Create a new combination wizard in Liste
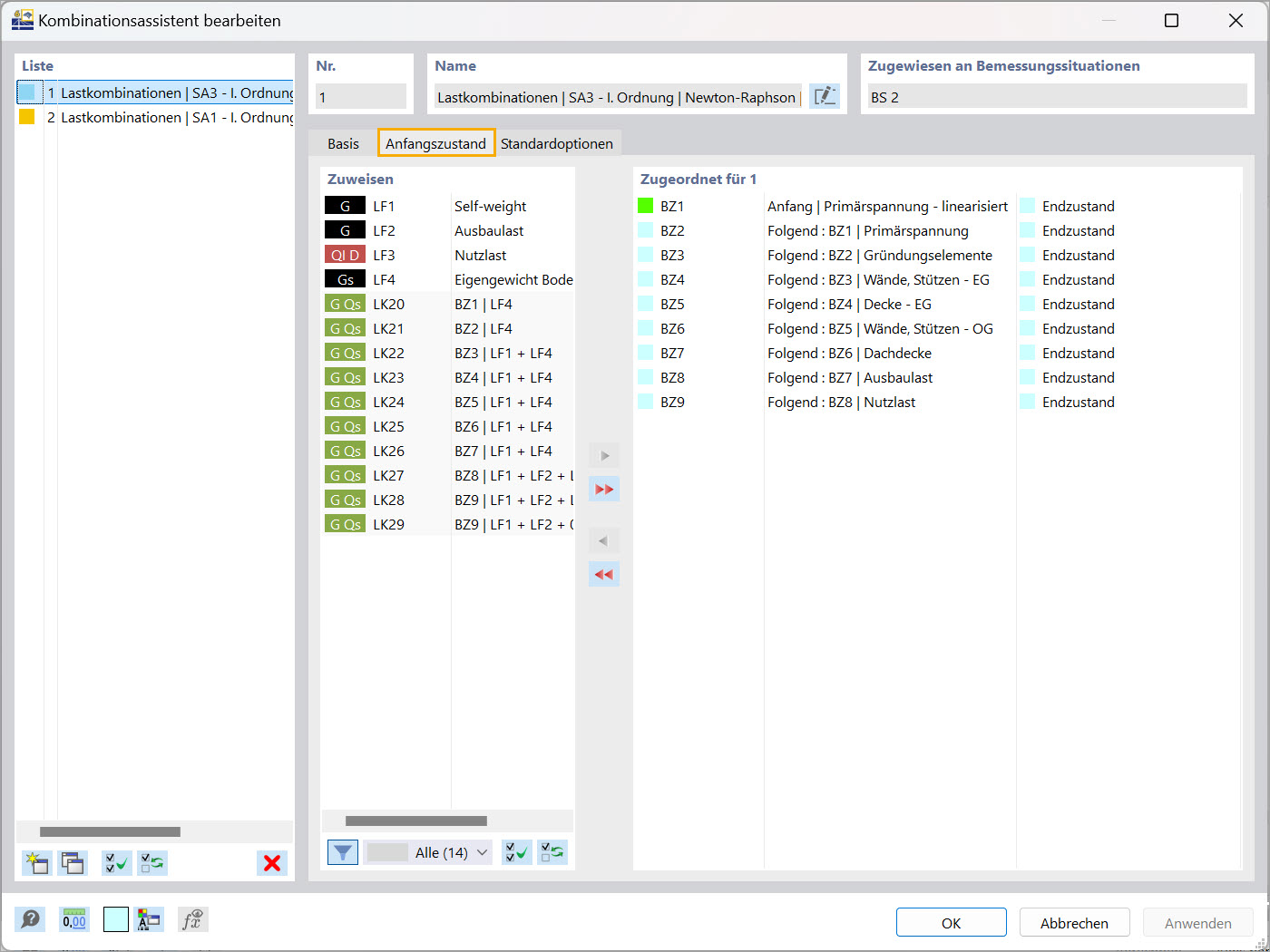1270x952 pixels. [x=37, y=863]
